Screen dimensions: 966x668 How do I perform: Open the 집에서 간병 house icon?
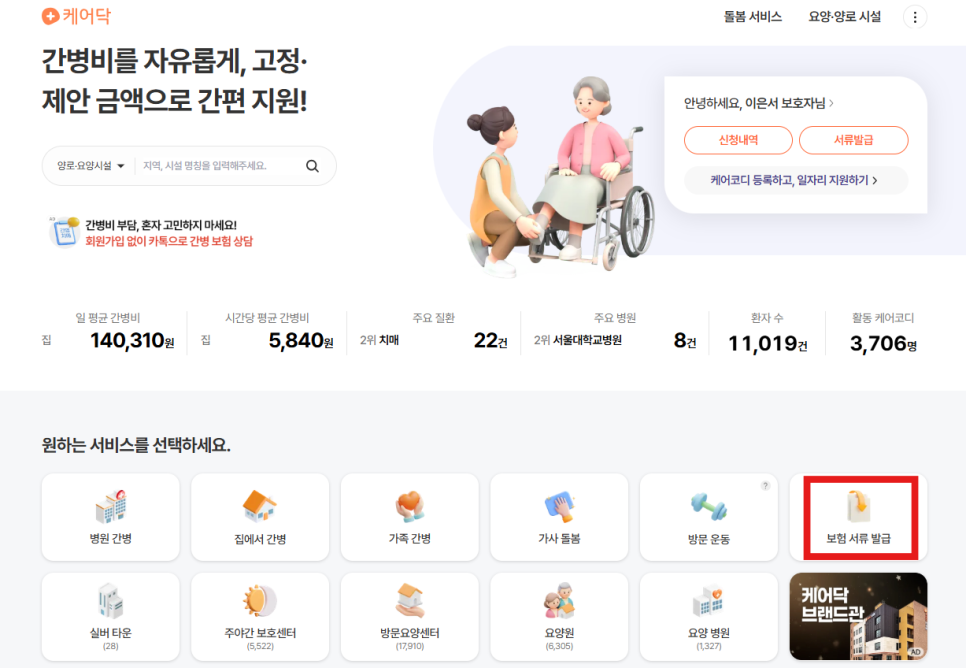click(260, 507)
